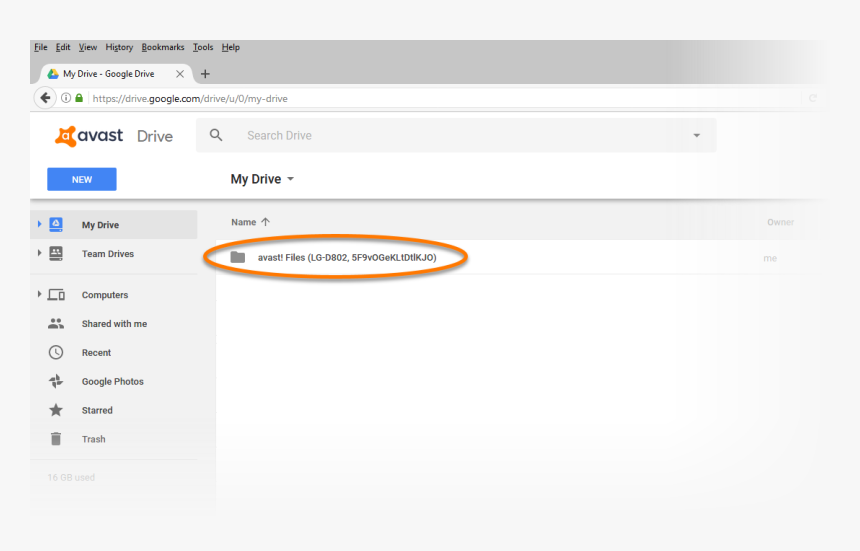Viewport: 860px width, 551px height.
Task: Open a new browser tab with plus
Action: [x=205, y=74]
